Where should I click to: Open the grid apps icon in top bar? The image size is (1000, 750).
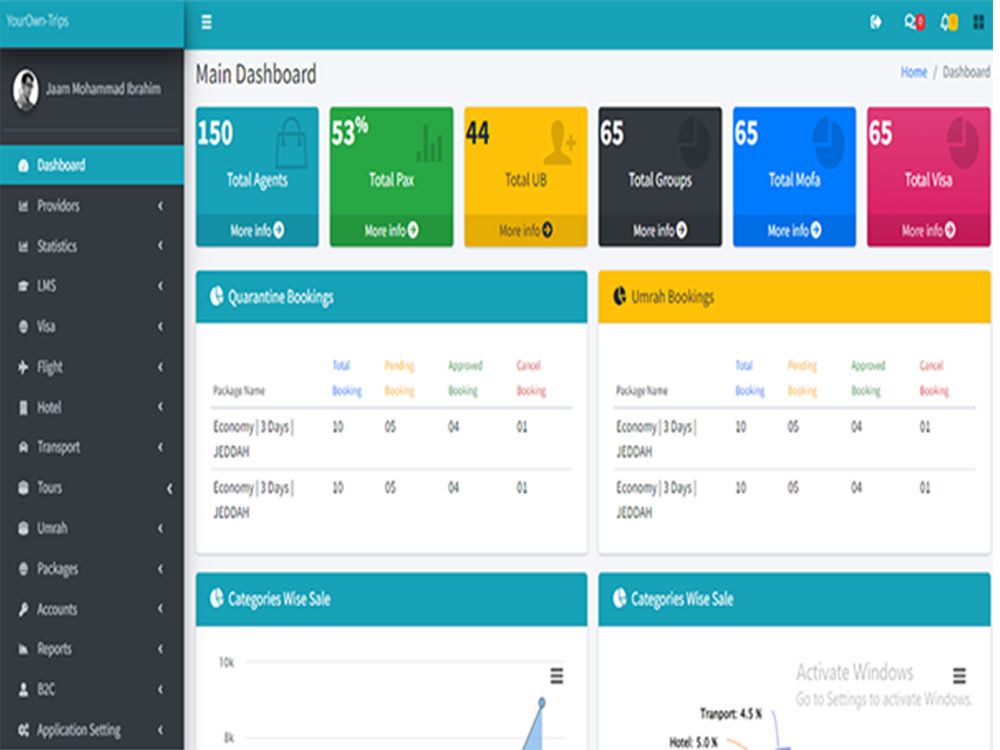(x=978, y=22)
